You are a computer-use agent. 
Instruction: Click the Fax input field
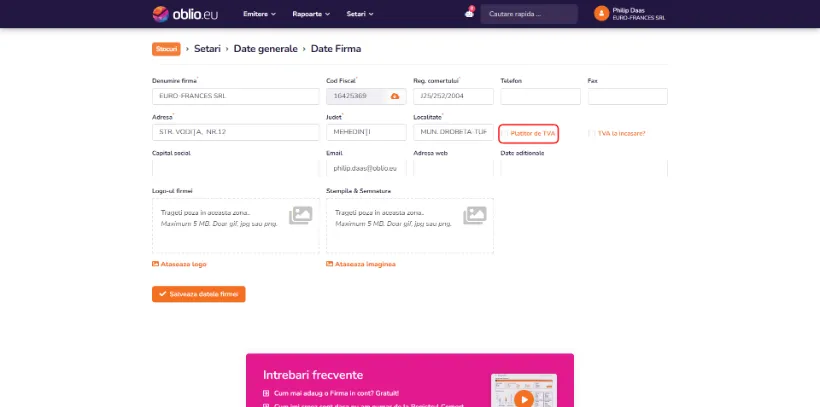click(x=628, y=96)
